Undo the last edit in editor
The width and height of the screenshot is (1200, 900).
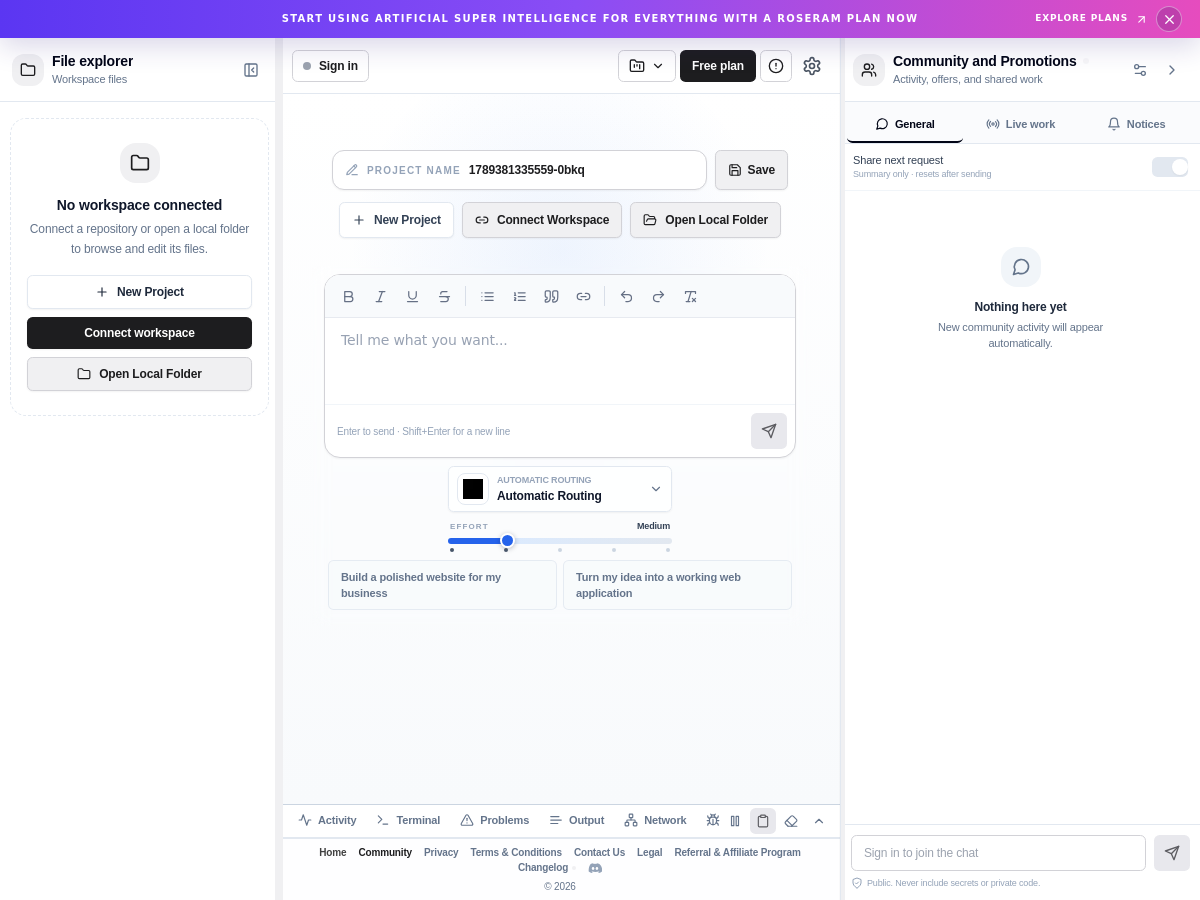pyautogui.click(x=627, y=296)
